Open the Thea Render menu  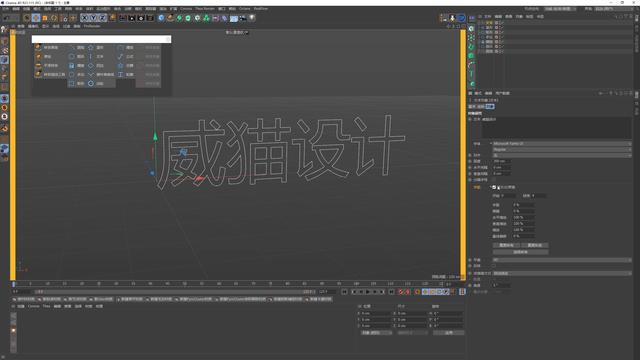(x=205, y=9)
